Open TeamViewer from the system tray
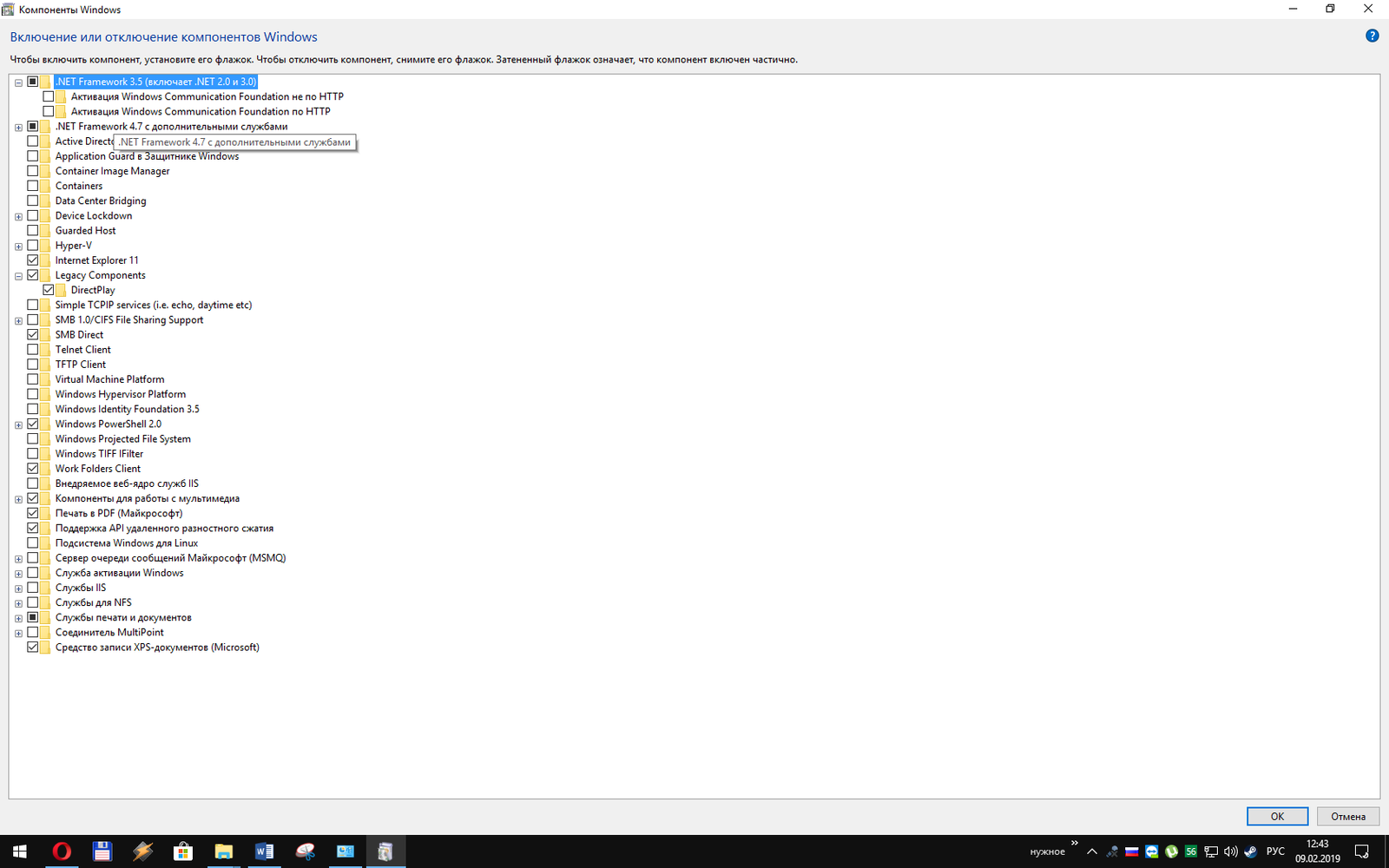The height and width of the screenshot is (868, 1389). pos(1152,852)
